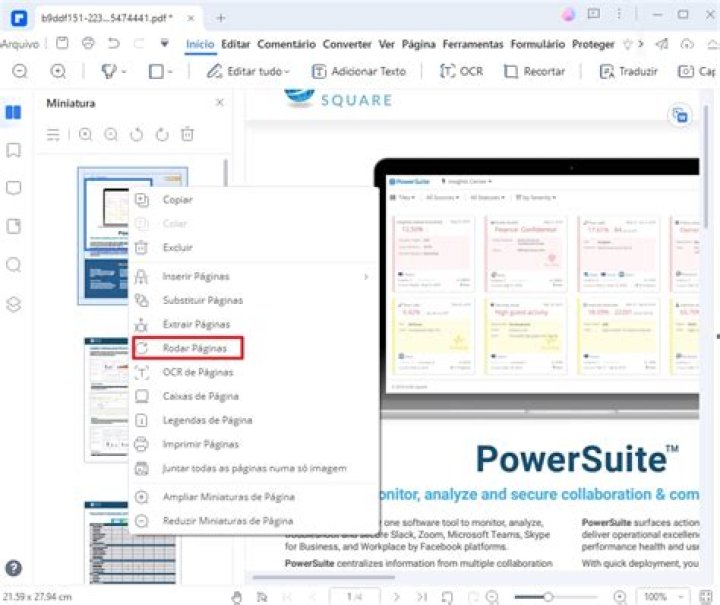
Task: Choose Reduzir Miniaturas de Página
Action: [253, 521]
